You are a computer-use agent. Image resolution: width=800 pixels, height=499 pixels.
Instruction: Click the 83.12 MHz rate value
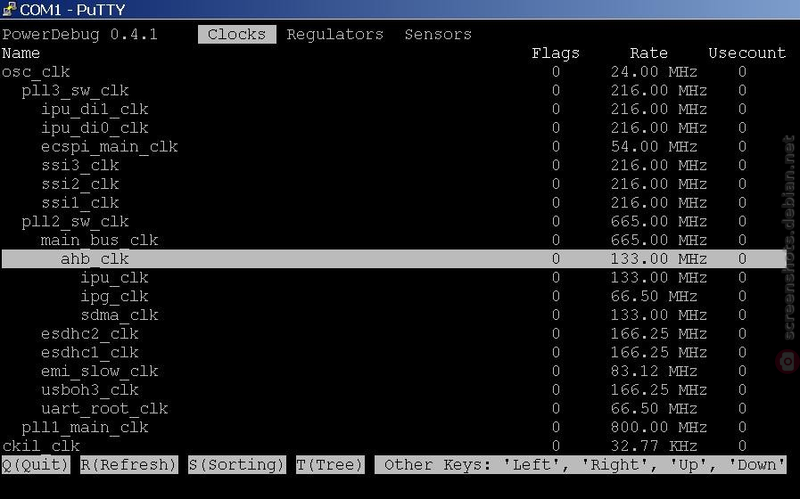(654, 371)
